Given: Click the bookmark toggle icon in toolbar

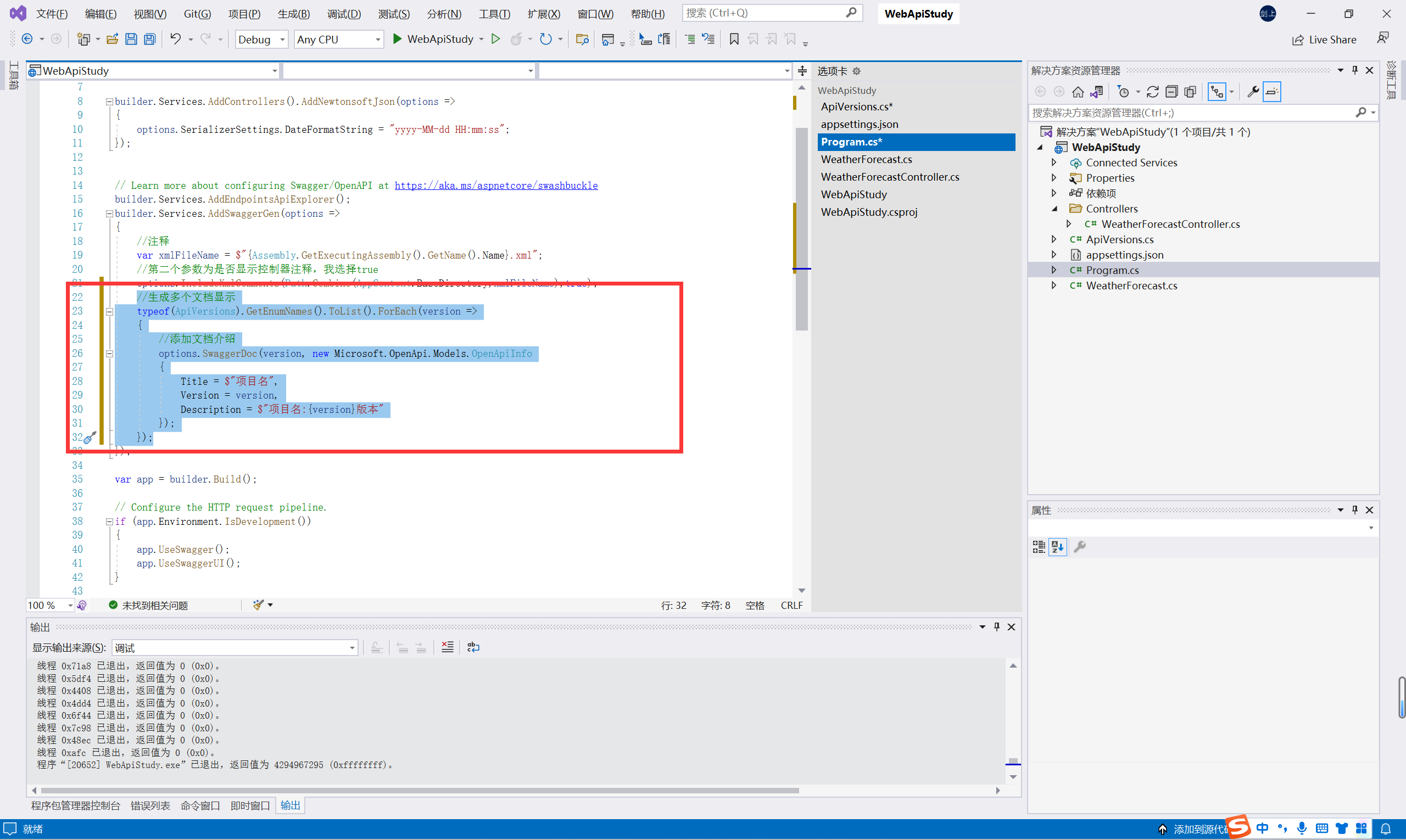Looking at the screenshot, I should 734,39.
